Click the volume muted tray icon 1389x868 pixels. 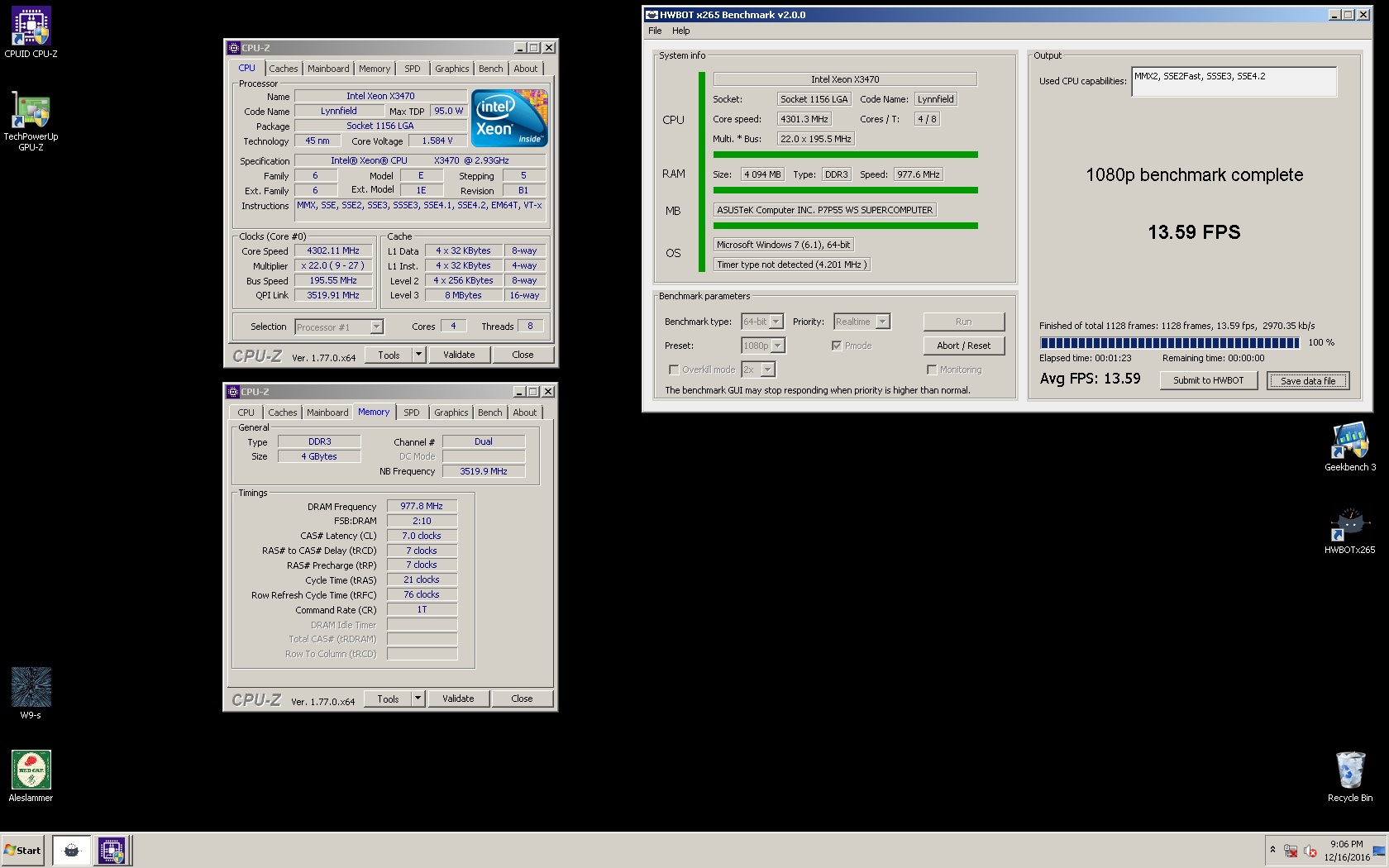[1310, 851]
